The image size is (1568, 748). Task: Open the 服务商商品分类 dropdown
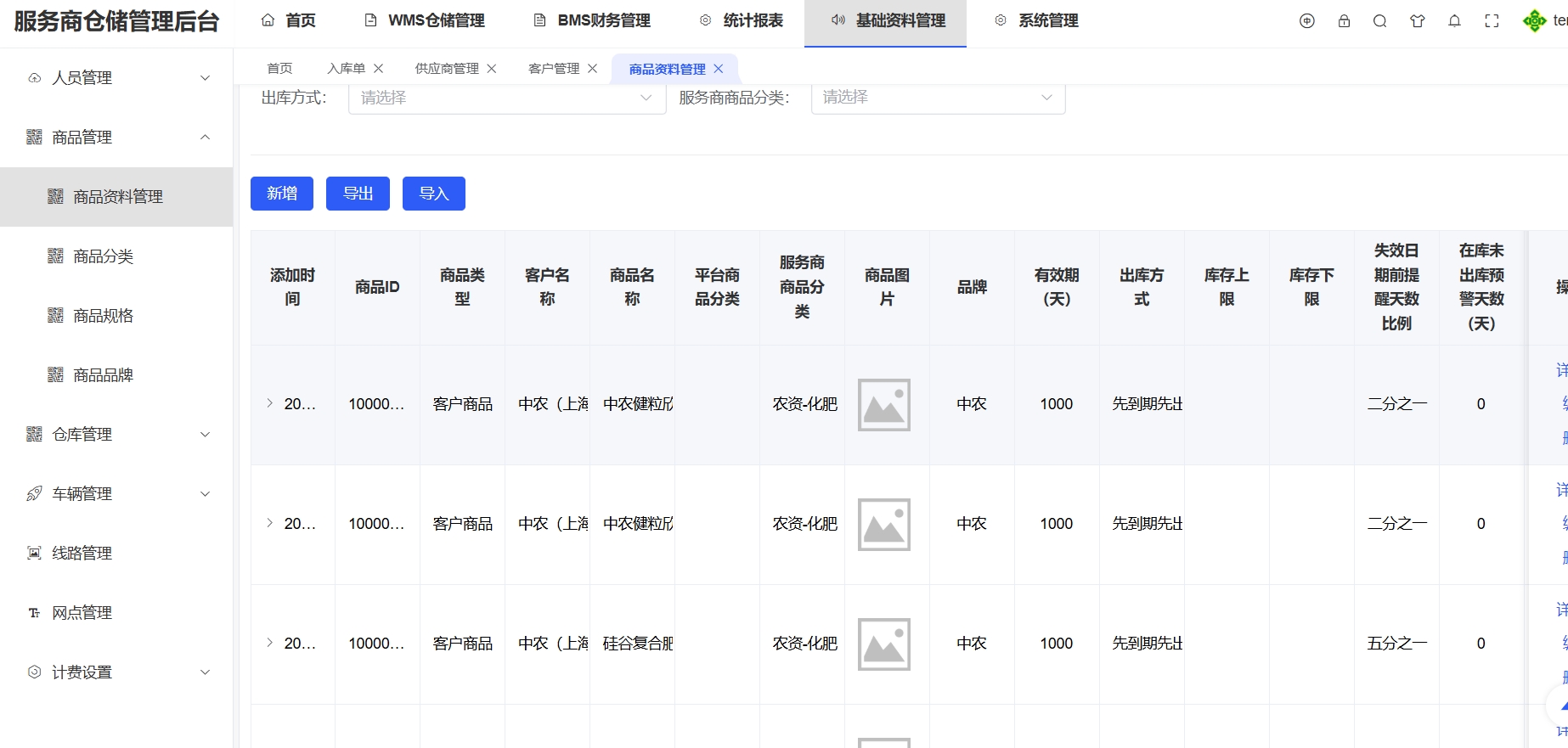[938, 98]
